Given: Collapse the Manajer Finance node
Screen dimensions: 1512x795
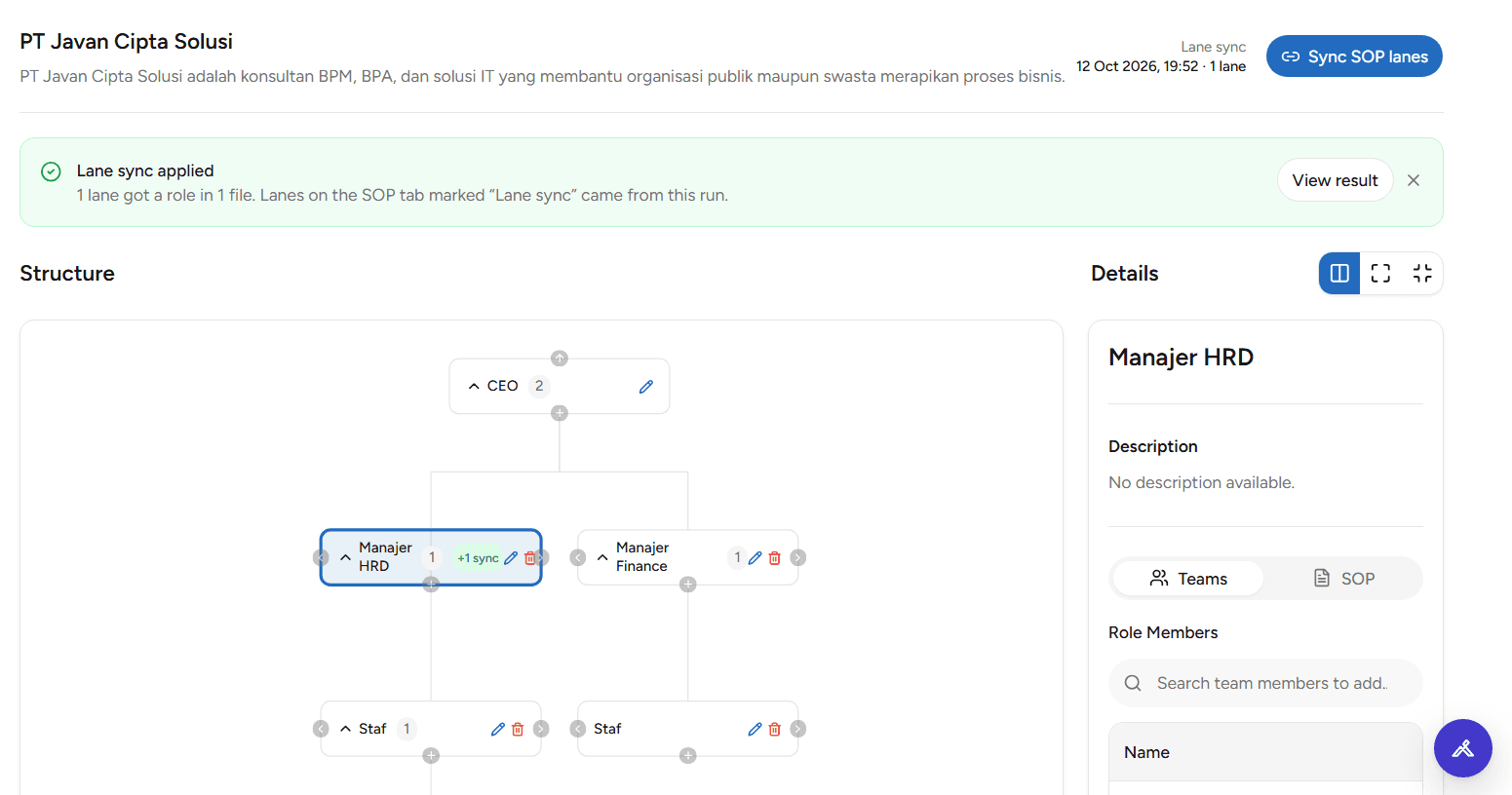Looking at the screenshot, I should click(602, 558).
